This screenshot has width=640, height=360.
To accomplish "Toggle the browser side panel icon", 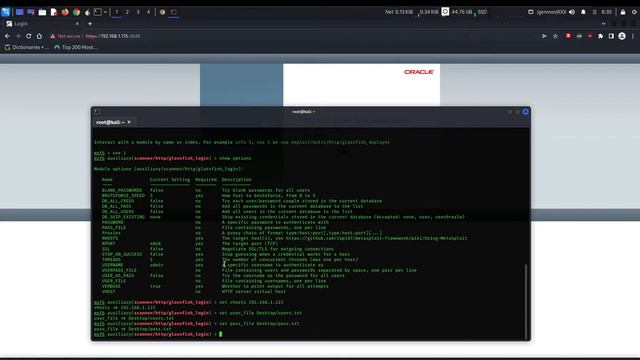I will pos(611,36).
